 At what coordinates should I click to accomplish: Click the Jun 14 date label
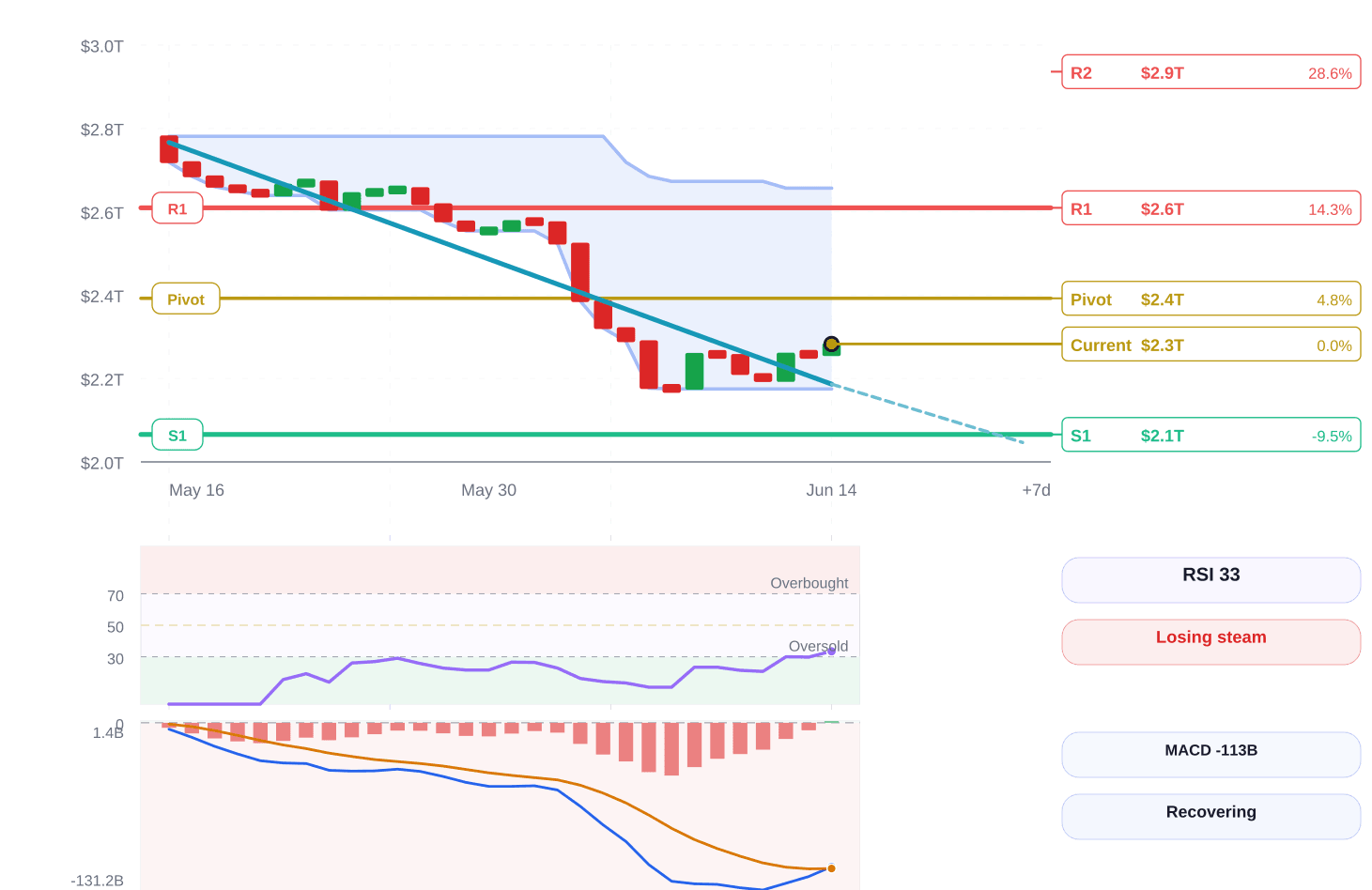pyautogui.click(x=831, y=490)
